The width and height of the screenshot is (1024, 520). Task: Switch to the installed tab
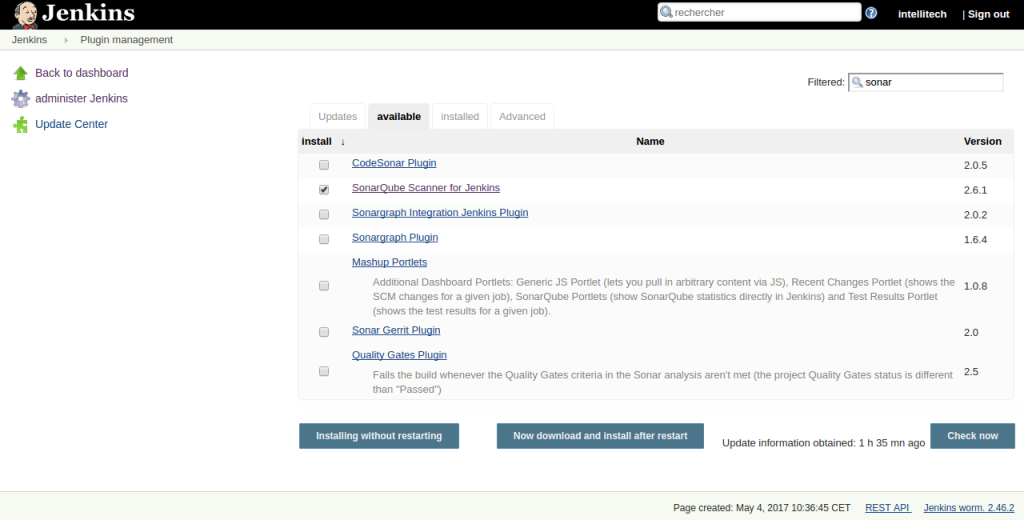[460, 116]
